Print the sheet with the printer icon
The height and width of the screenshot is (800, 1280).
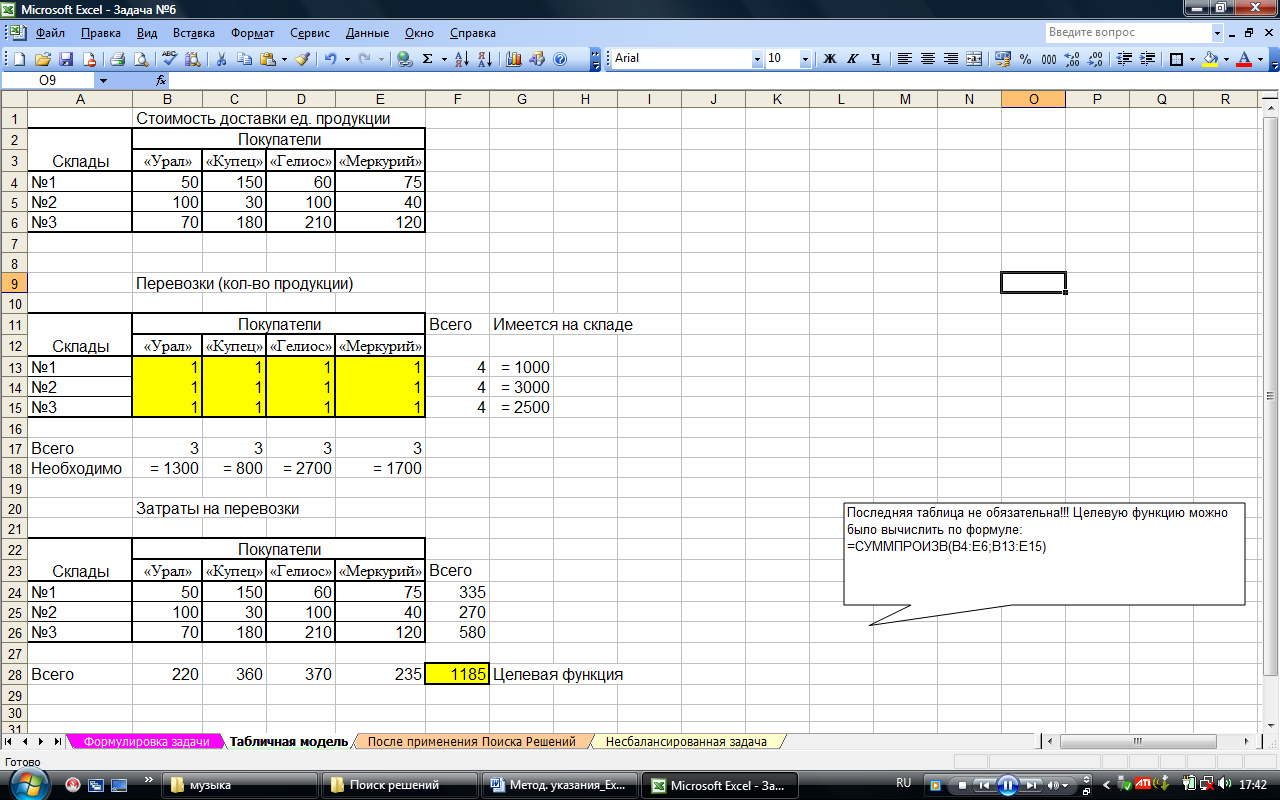coord(116,59)
